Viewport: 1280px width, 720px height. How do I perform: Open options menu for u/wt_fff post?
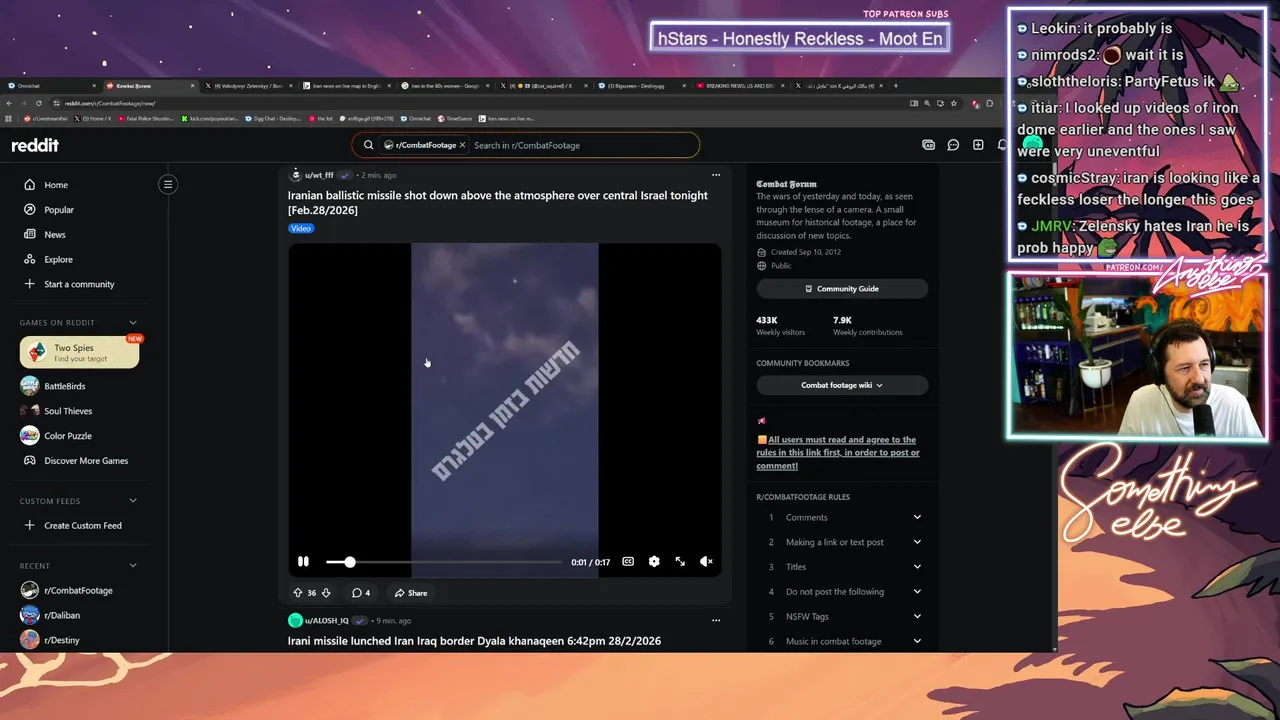tap(716, 175)
